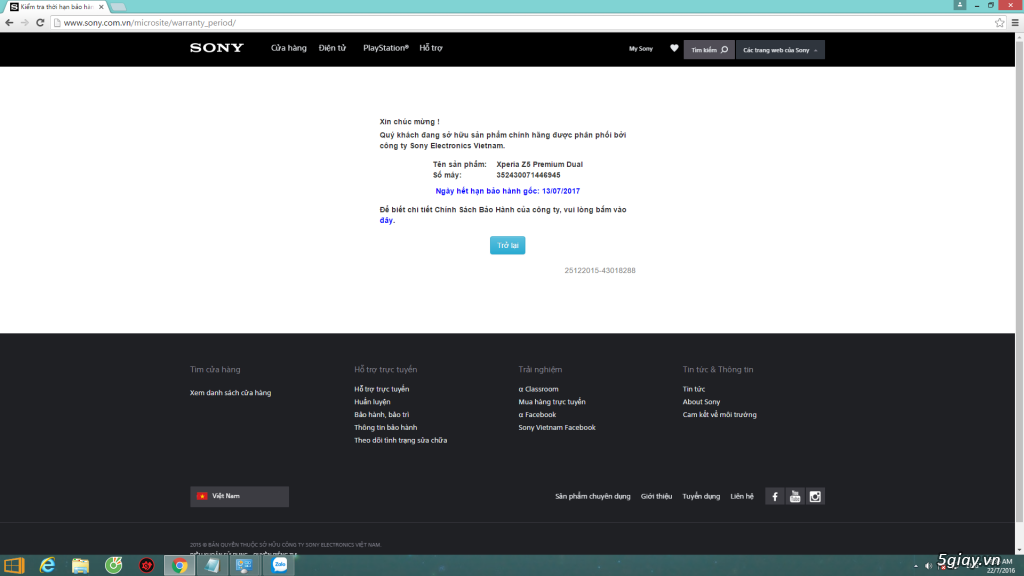
Task: Open a new browser tab
Action: point(118,7)
